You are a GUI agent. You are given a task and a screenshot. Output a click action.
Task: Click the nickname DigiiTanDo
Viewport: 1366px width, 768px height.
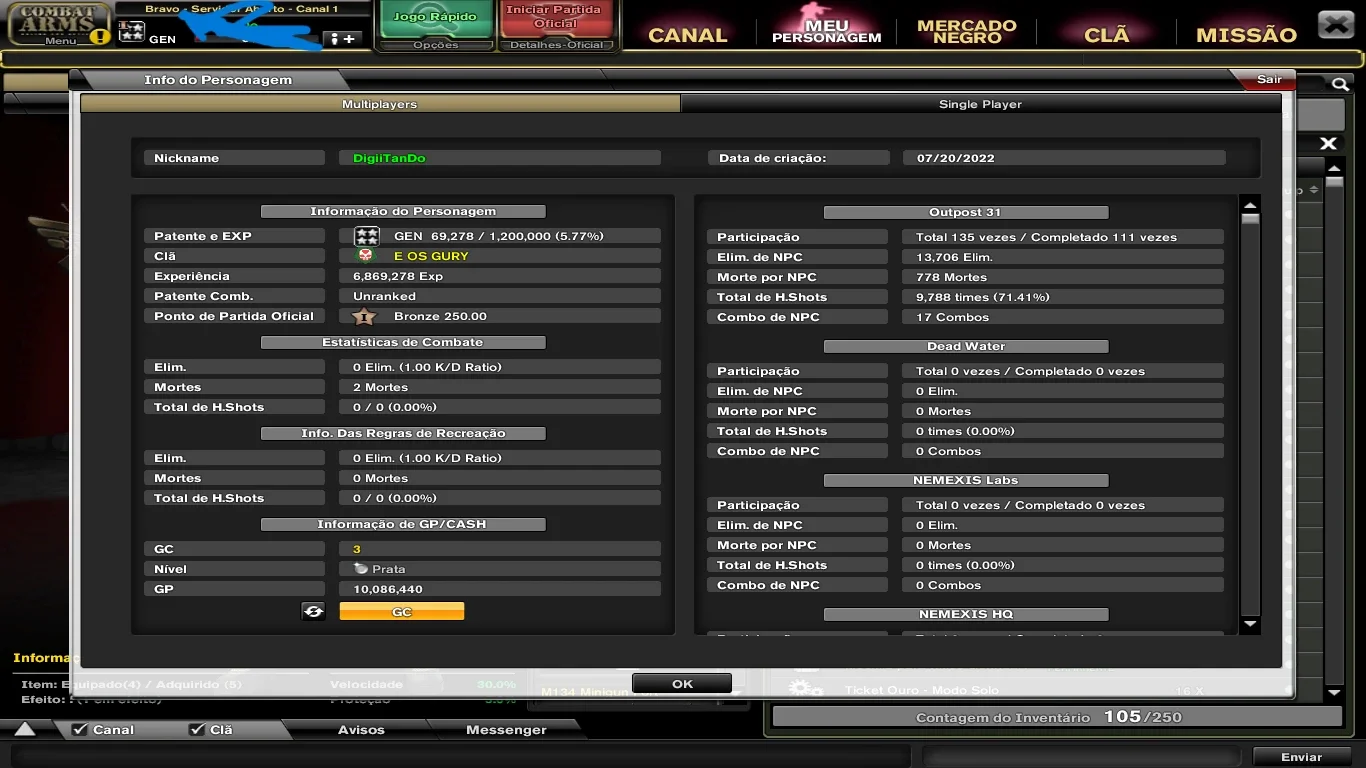click(389, 158)
